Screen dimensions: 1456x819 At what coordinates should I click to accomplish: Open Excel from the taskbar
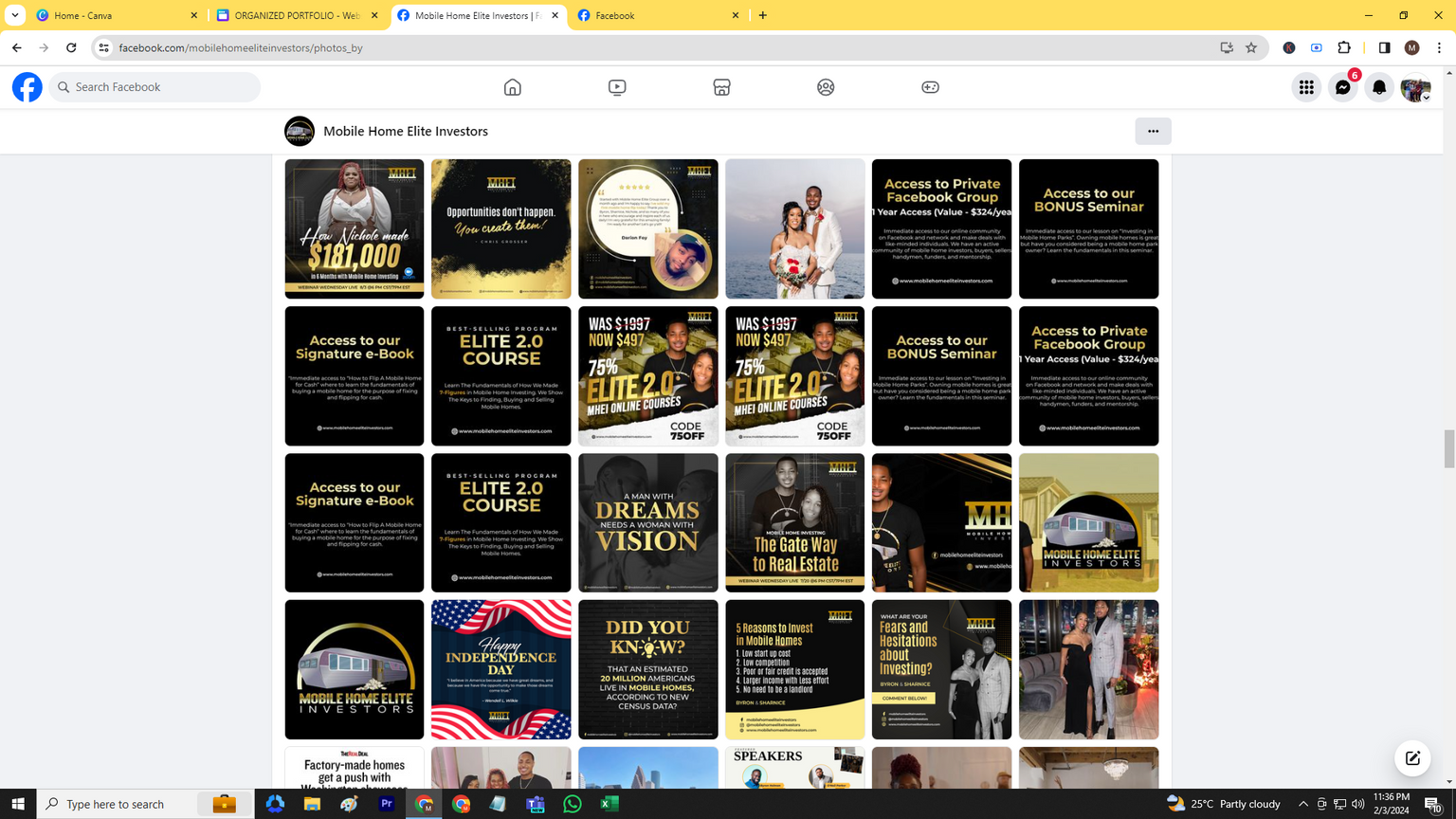[x=610, y=804]
